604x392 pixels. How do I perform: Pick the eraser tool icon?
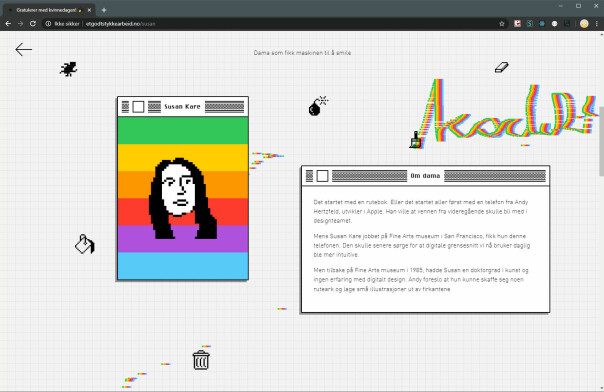click(x=502, y=67)
